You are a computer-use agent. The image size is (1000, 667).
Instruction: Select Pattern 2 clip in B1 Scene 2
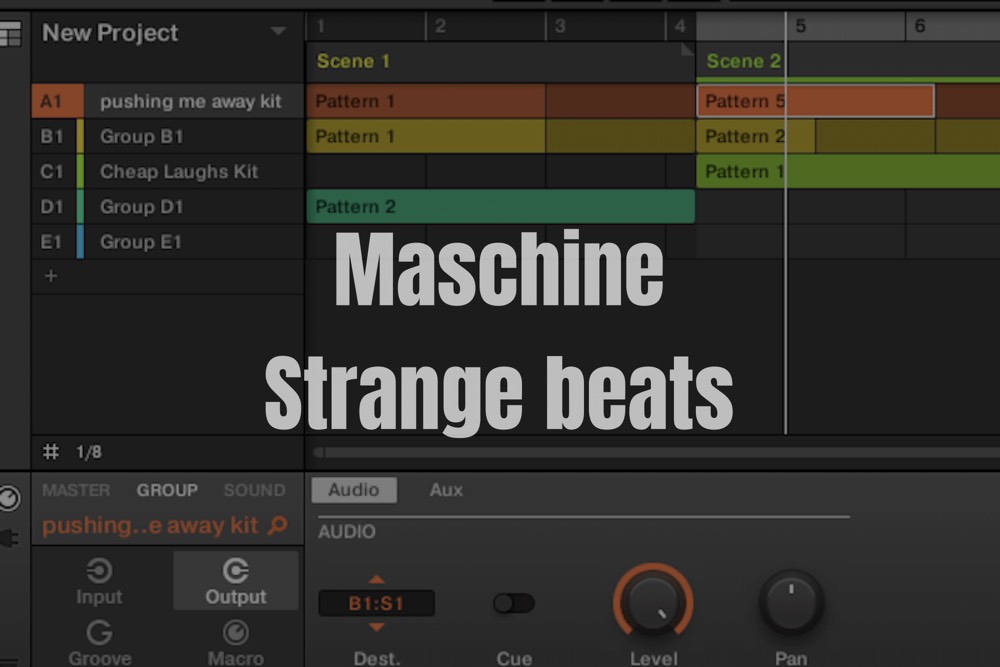point(756,136)
